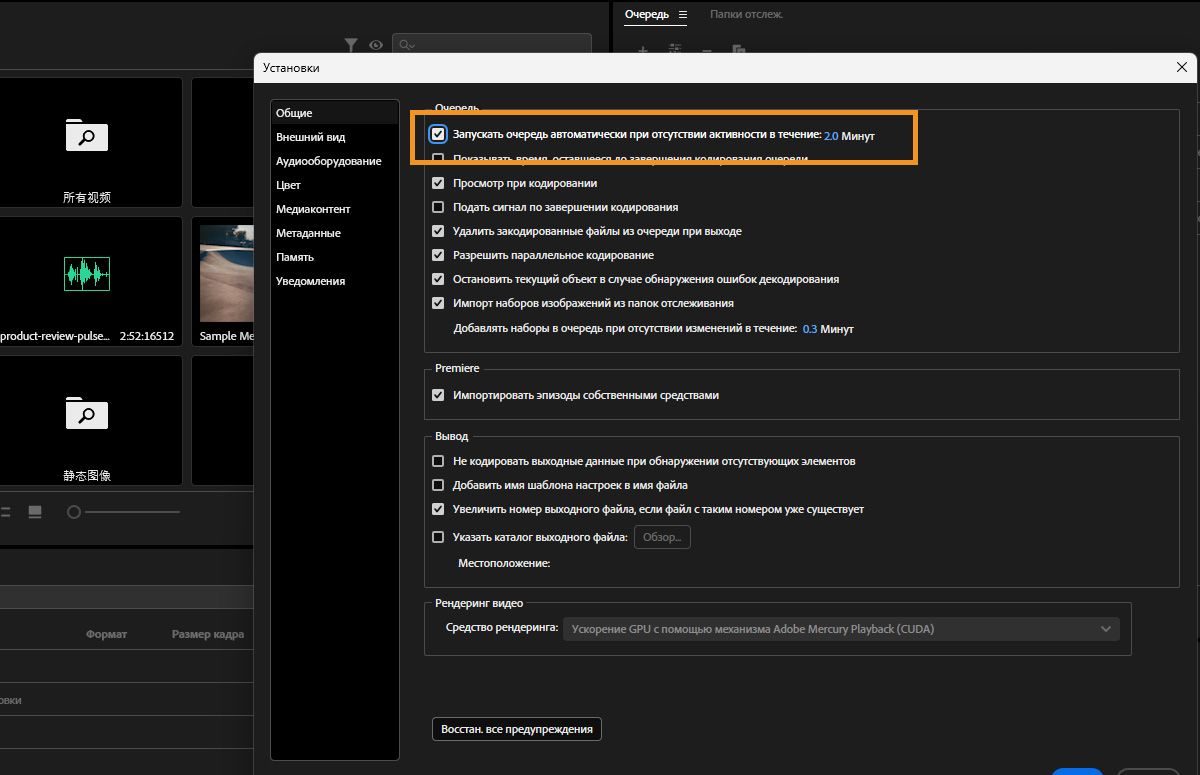Screen dimensions: 1200x775
Task: Toggle the eye icon beside the search field
Action: 376,45
